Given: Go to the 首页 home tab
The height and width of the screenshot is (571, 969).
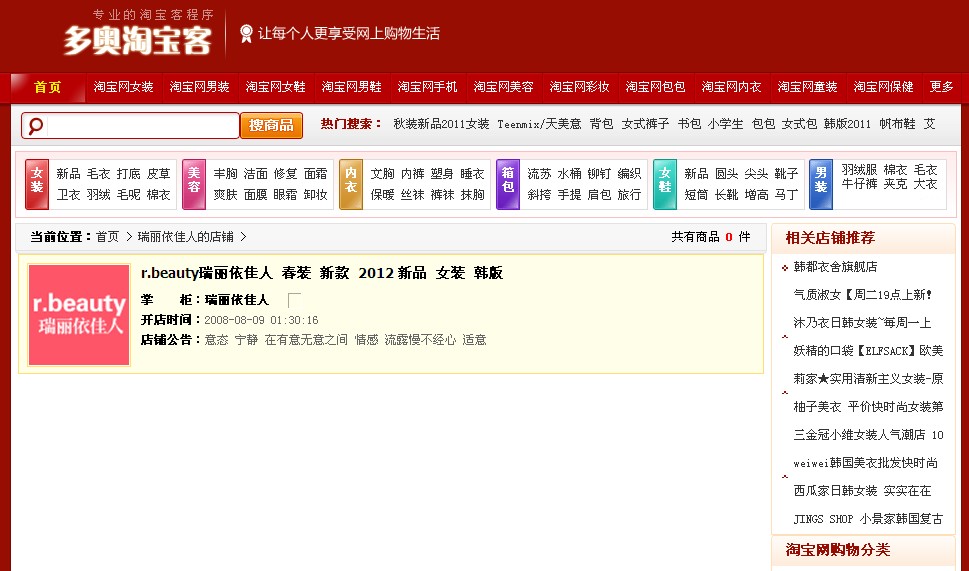Looking at the screenshot, I should tap(48, 87).
